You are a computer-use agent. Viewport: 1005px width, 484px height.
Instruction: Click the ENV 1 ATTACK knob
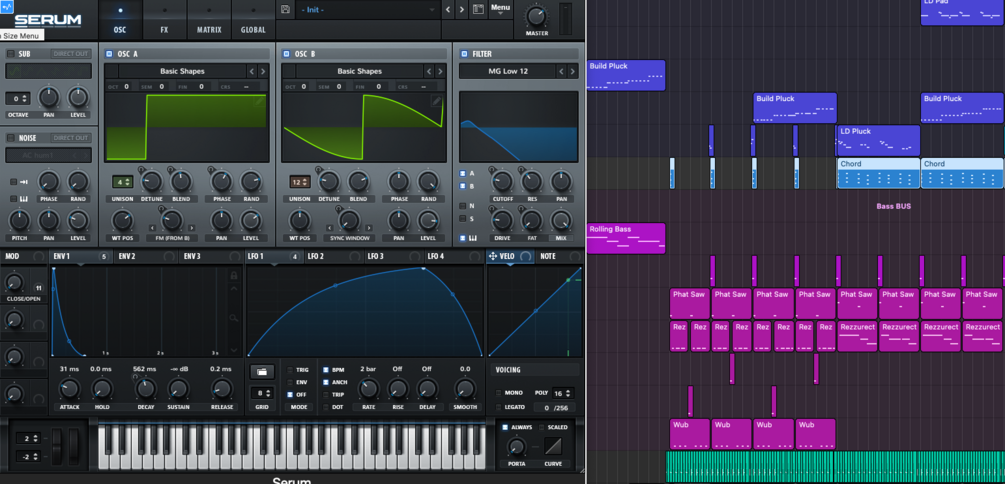coord(69,389)
